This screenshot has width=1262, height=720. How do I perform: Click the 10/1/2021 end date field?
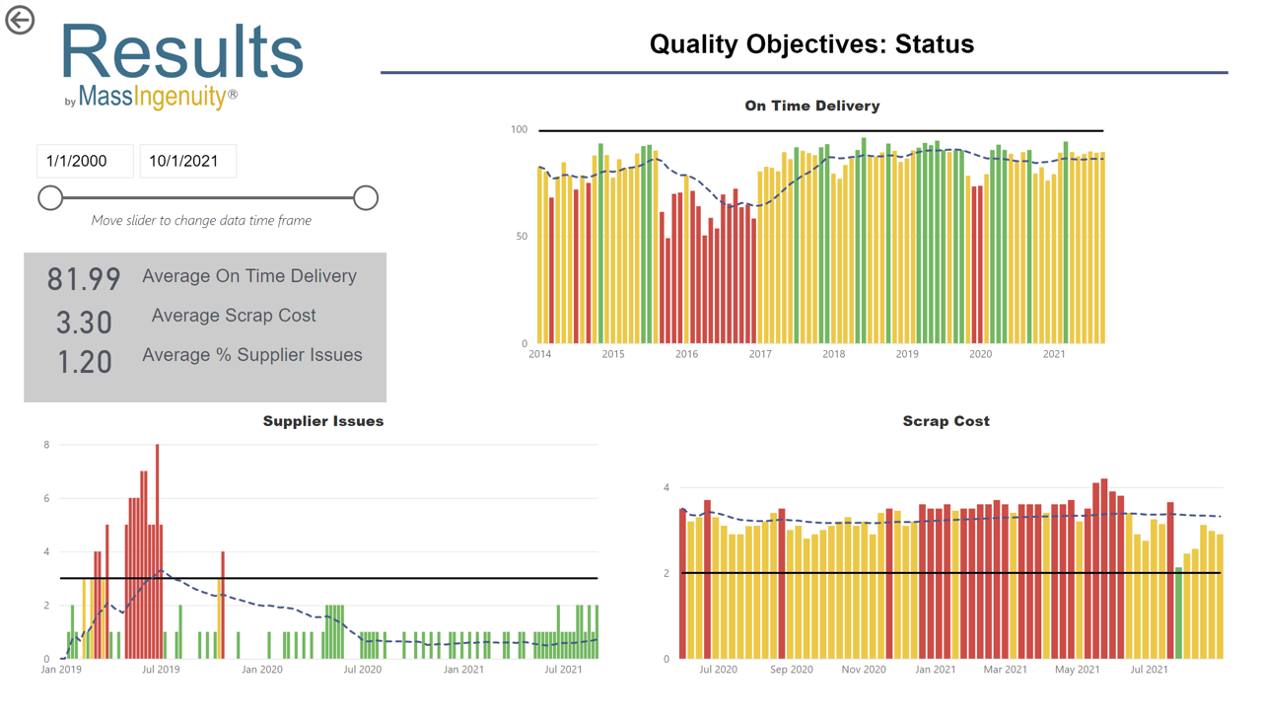point(188,160)
